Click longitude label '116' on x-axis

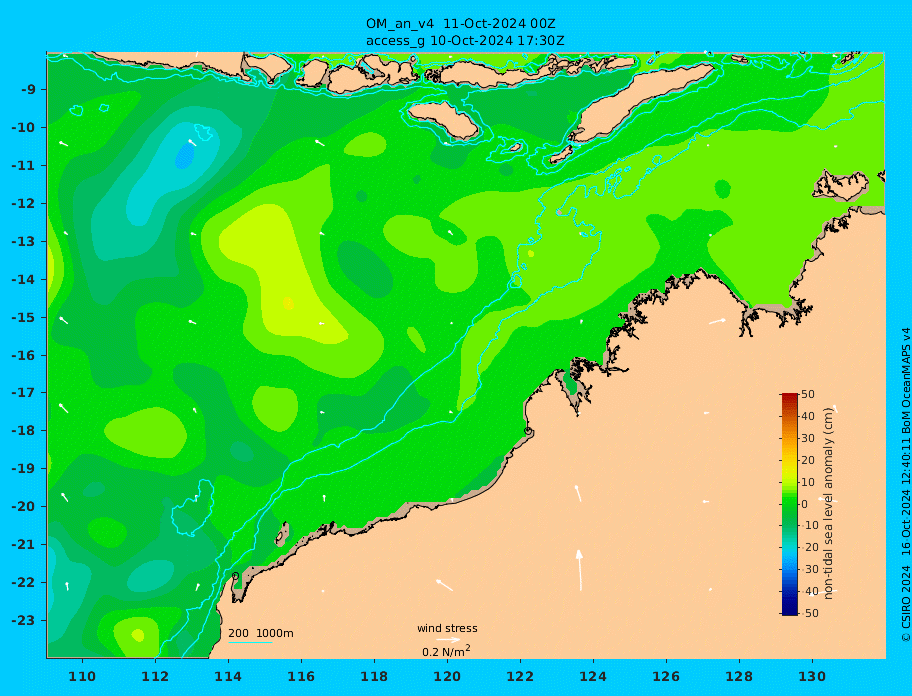pos(301,676)
